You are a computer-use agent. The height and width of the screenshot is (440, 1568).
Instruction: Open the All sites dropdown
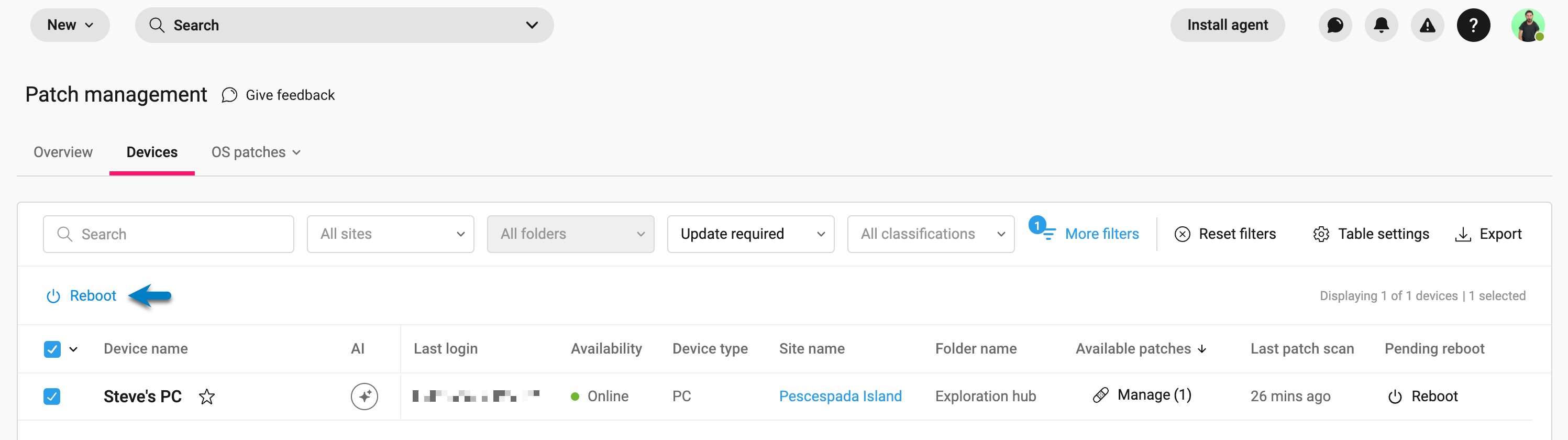click(390, 234)
